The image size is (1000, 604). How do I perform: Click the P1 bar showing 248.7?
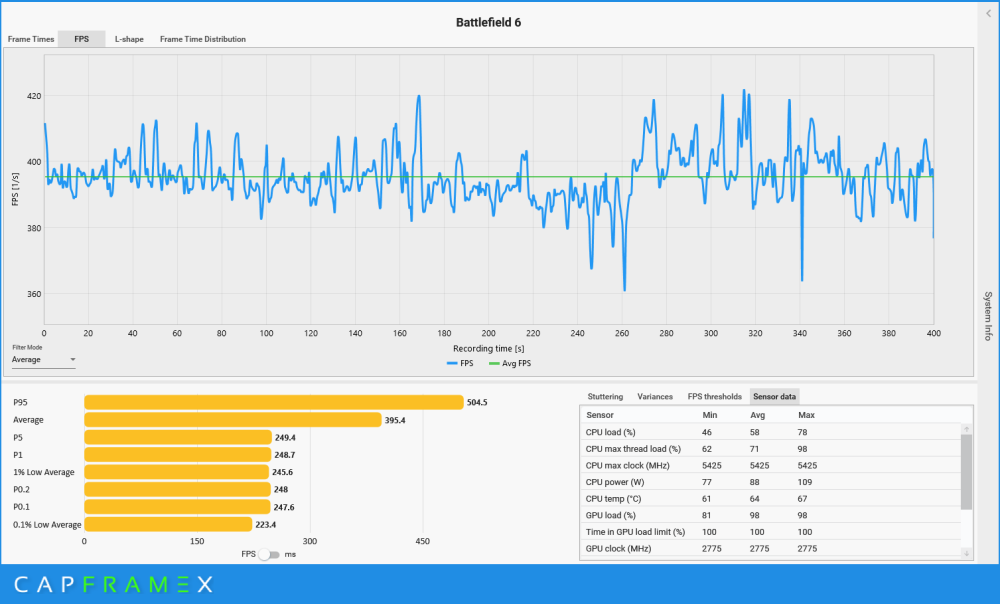click(x=178, y=455)
